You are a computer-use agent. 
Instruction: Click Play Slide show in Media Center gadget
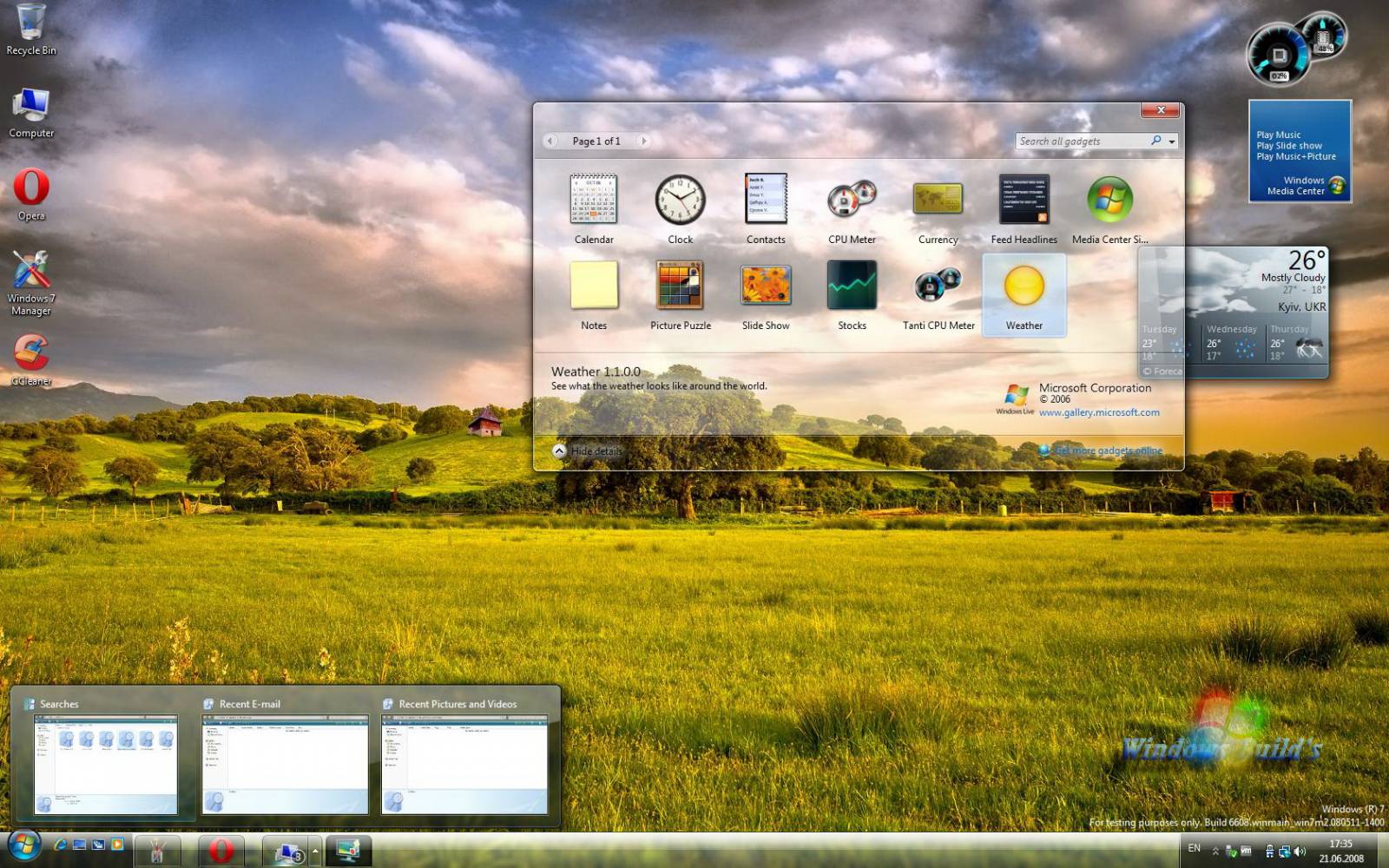[x=1289, y=146]
